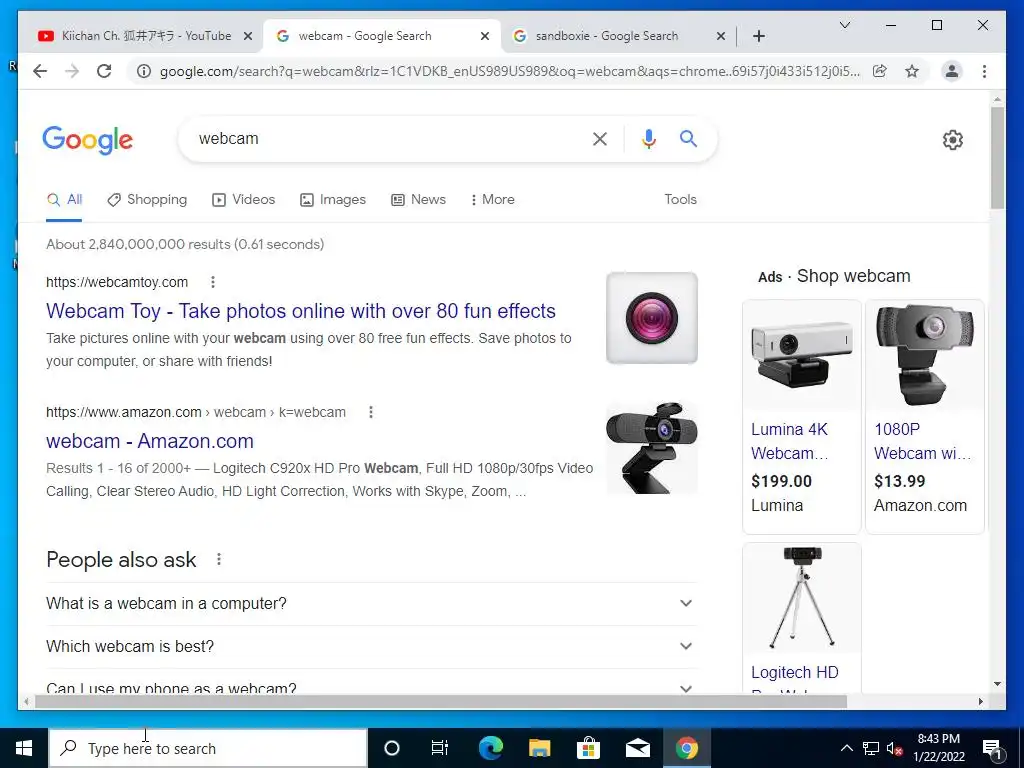This screenshot has height=768, width=1024.
Task: Open the notification center icon
Action: [991, 748]
